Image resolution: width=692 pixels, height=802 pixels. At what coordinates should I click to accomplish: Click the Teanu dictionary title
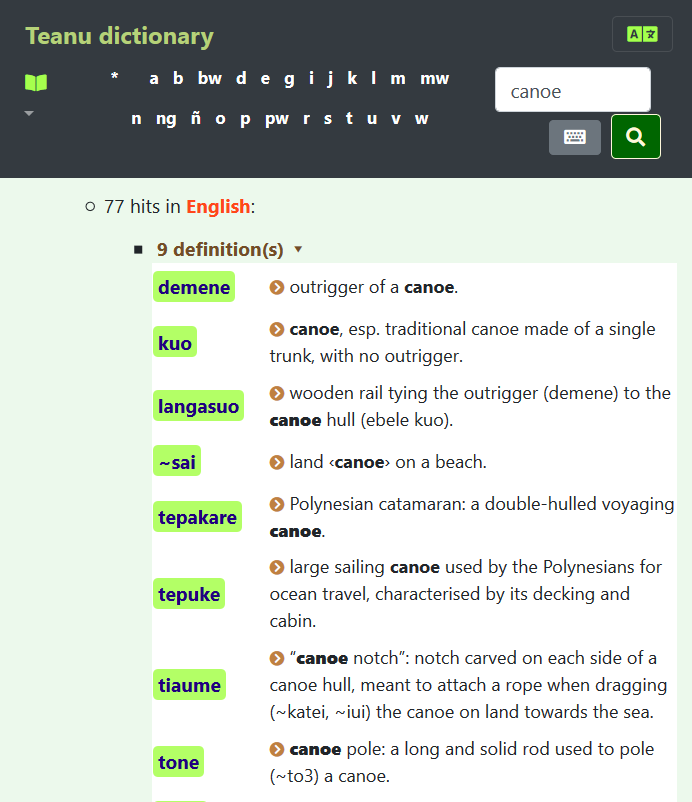coord(119,37)
